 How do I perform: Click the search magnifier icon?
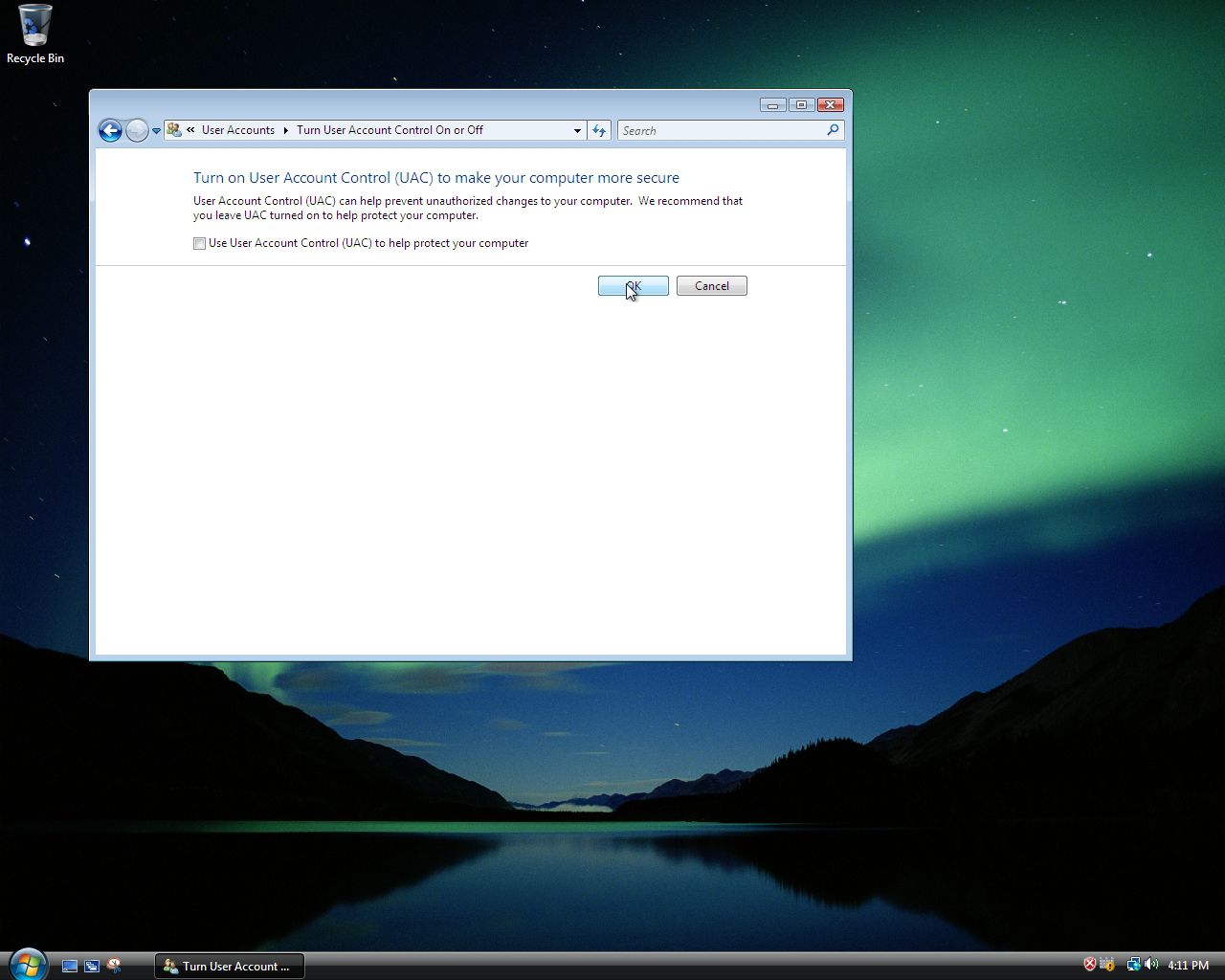833,130
